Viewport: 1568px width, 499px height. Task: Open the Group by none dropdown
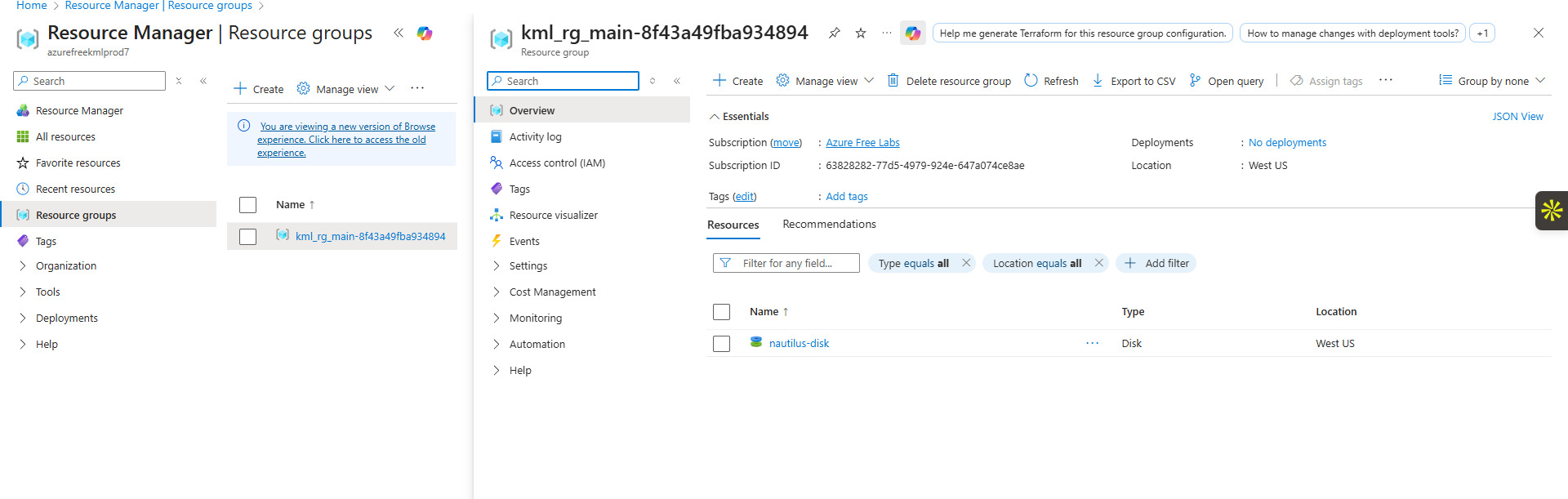(1492, 81)
